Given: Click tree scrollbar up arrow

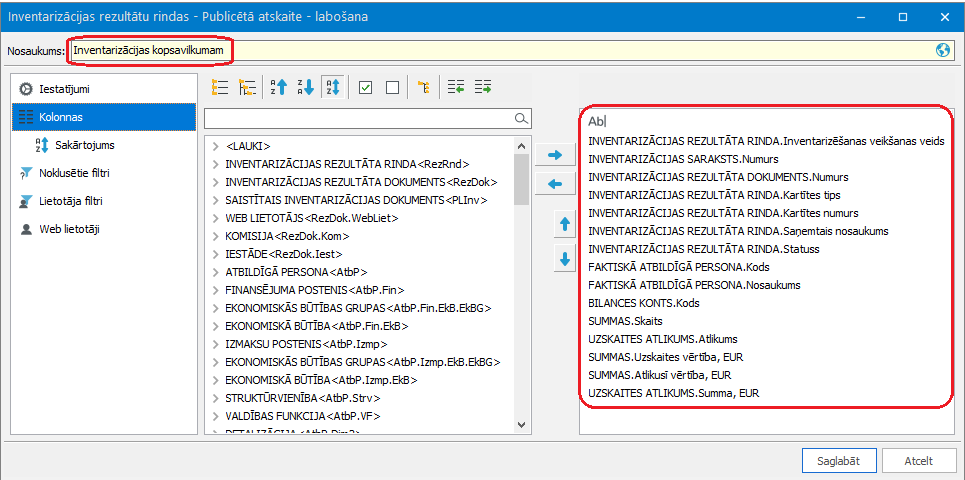Looking at the screenshot, I should click(x=521, y=146).
